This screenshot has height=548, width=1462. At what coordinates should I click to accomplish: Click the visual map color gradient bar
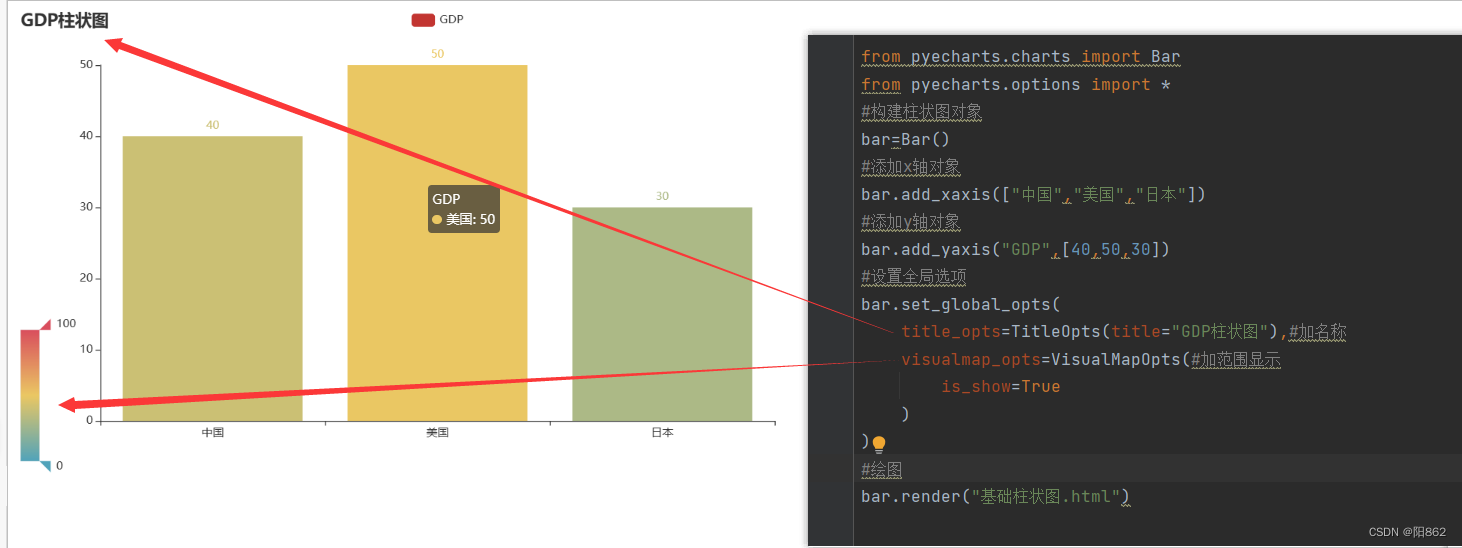29,395
